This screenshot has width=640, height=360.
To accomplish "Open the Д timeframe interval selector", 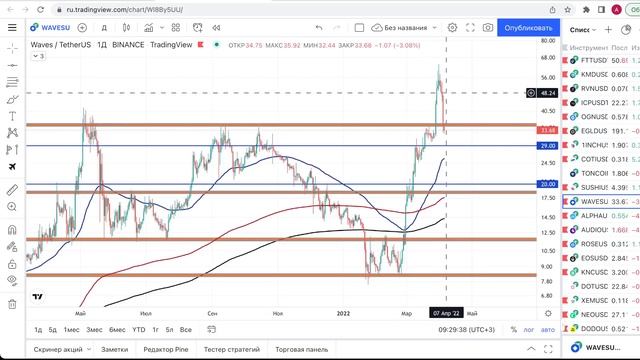I will (104, 28).
